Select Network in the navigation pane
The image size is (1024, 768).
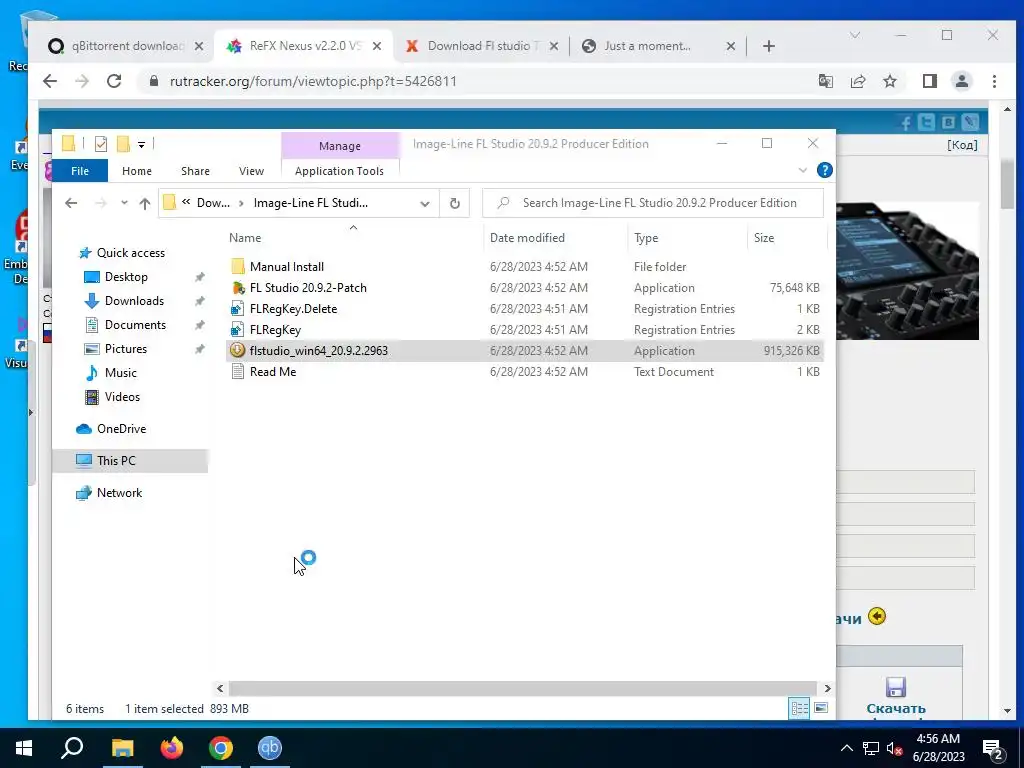pos(120,492)
